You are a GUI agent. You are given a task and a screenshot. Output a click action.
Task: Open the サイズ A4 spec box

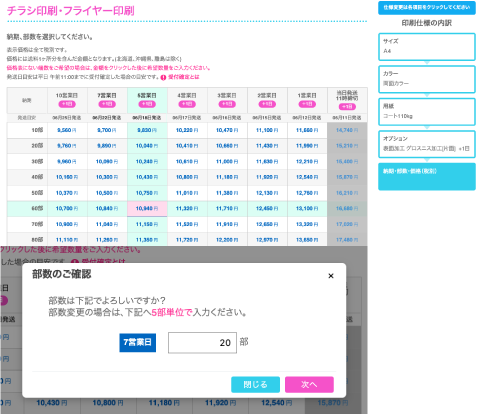tap(427, 47)
